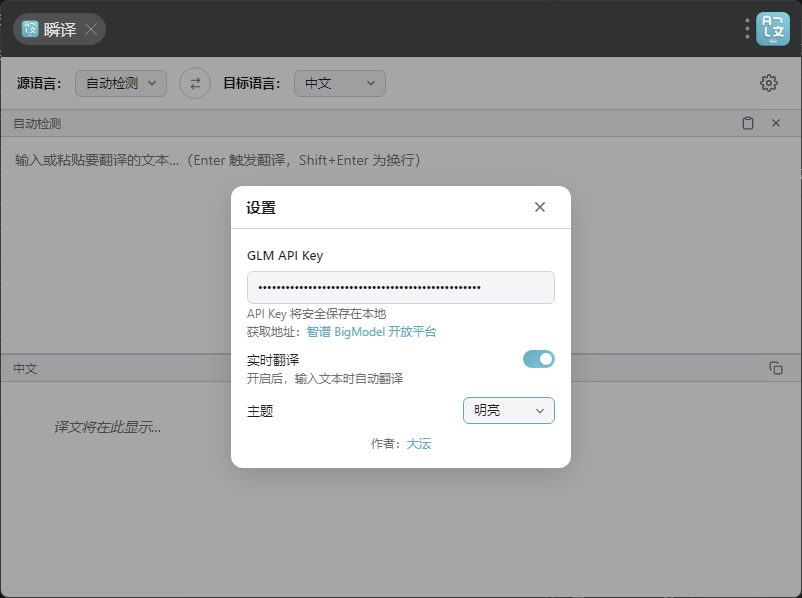Copy the translation result with the copy icon
The width and height of the screenshot is (802, 598).
coord(775,368)
